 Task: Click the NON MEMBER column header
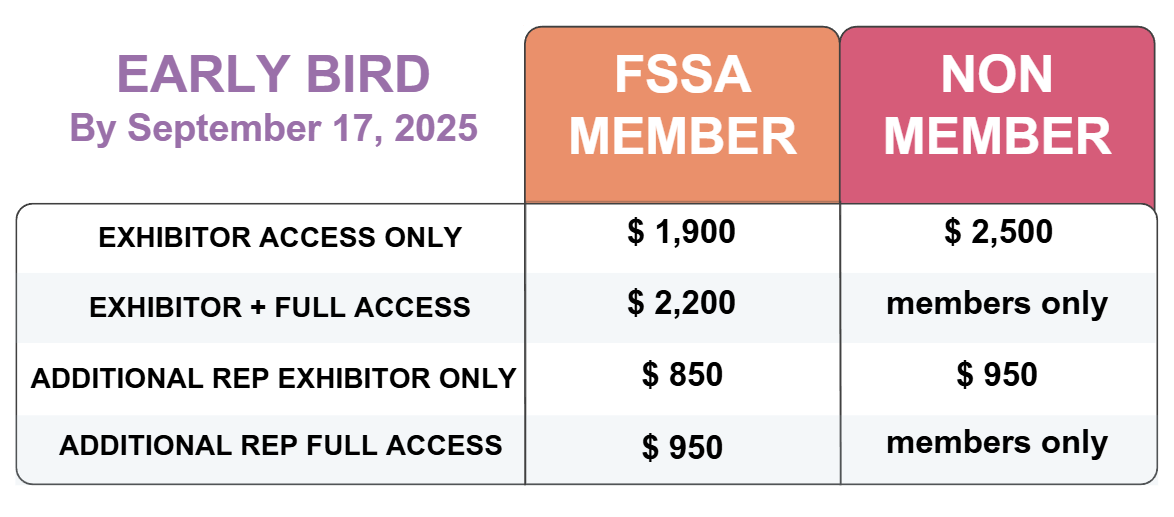(x=997, y=115)
